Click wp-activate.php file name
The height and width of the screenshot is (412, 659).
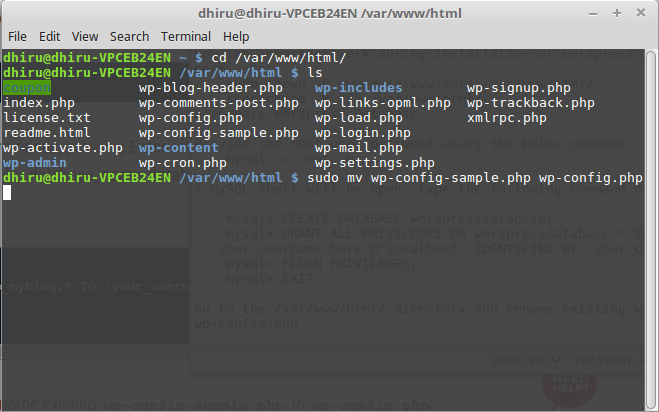pos(63,148)
